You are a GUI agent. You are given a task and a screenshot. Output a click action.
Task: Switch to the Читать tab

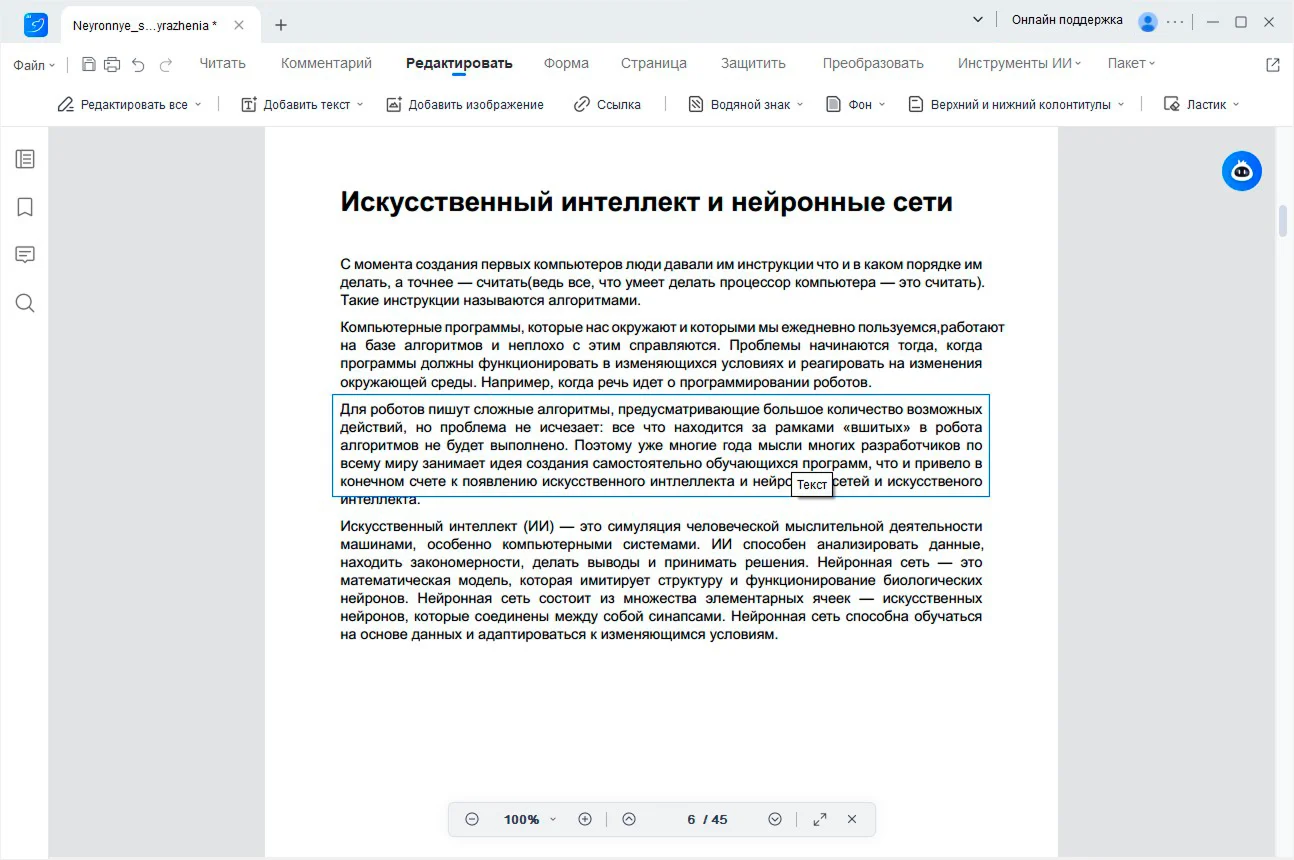pyautogui.click(x=222, y=63)
